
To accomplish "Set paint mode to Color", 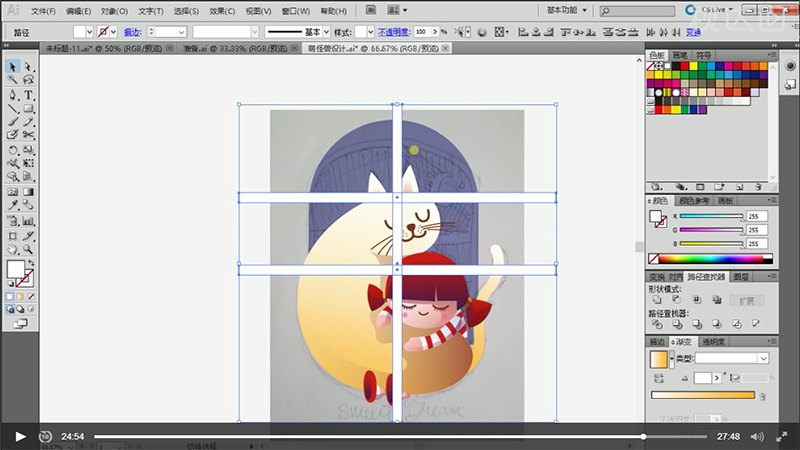I will click(x=10, y=296).
